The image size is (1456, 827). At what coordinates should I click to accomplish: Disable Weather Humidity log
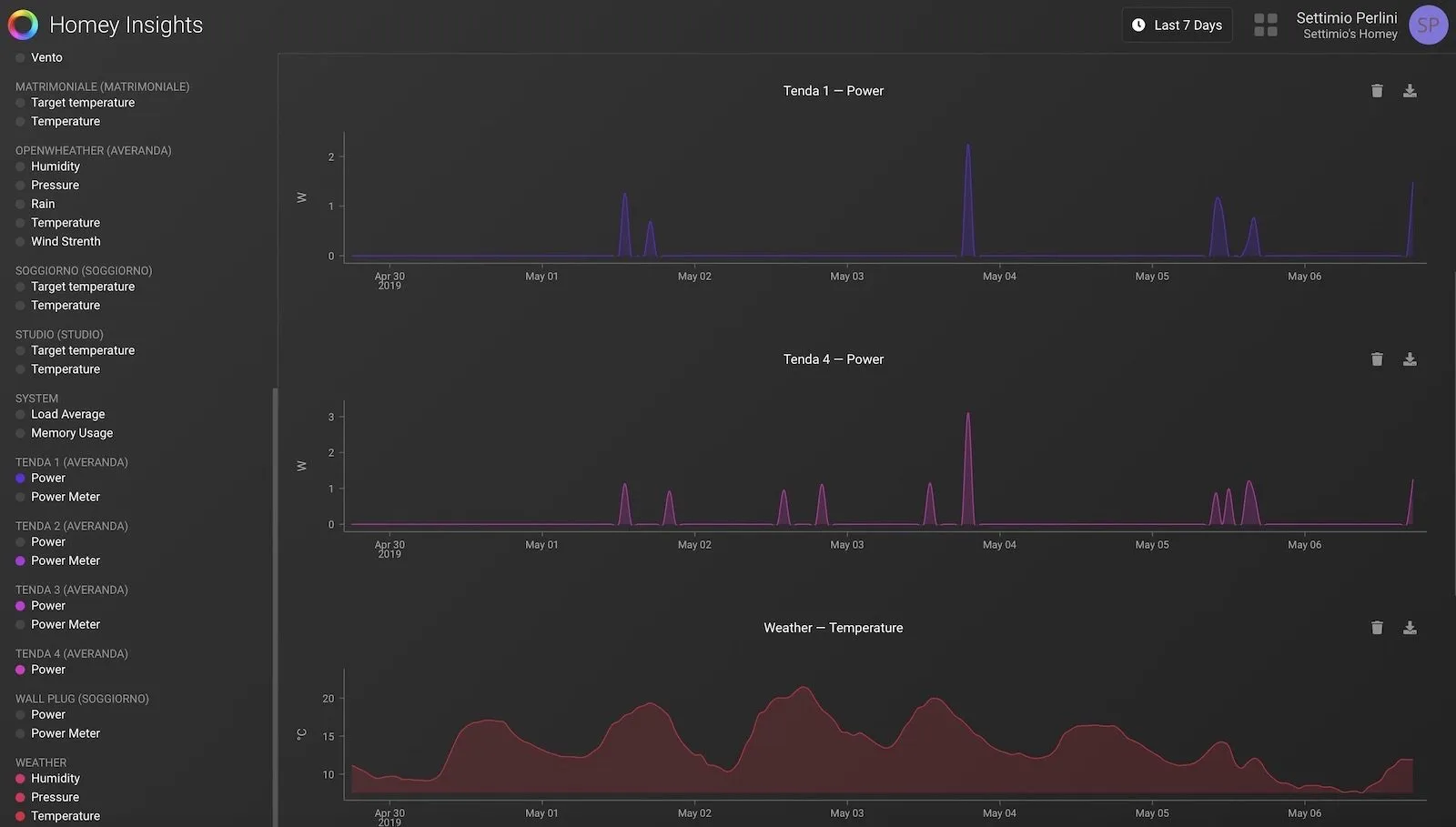pyautogui.click(x=47, y=779)
